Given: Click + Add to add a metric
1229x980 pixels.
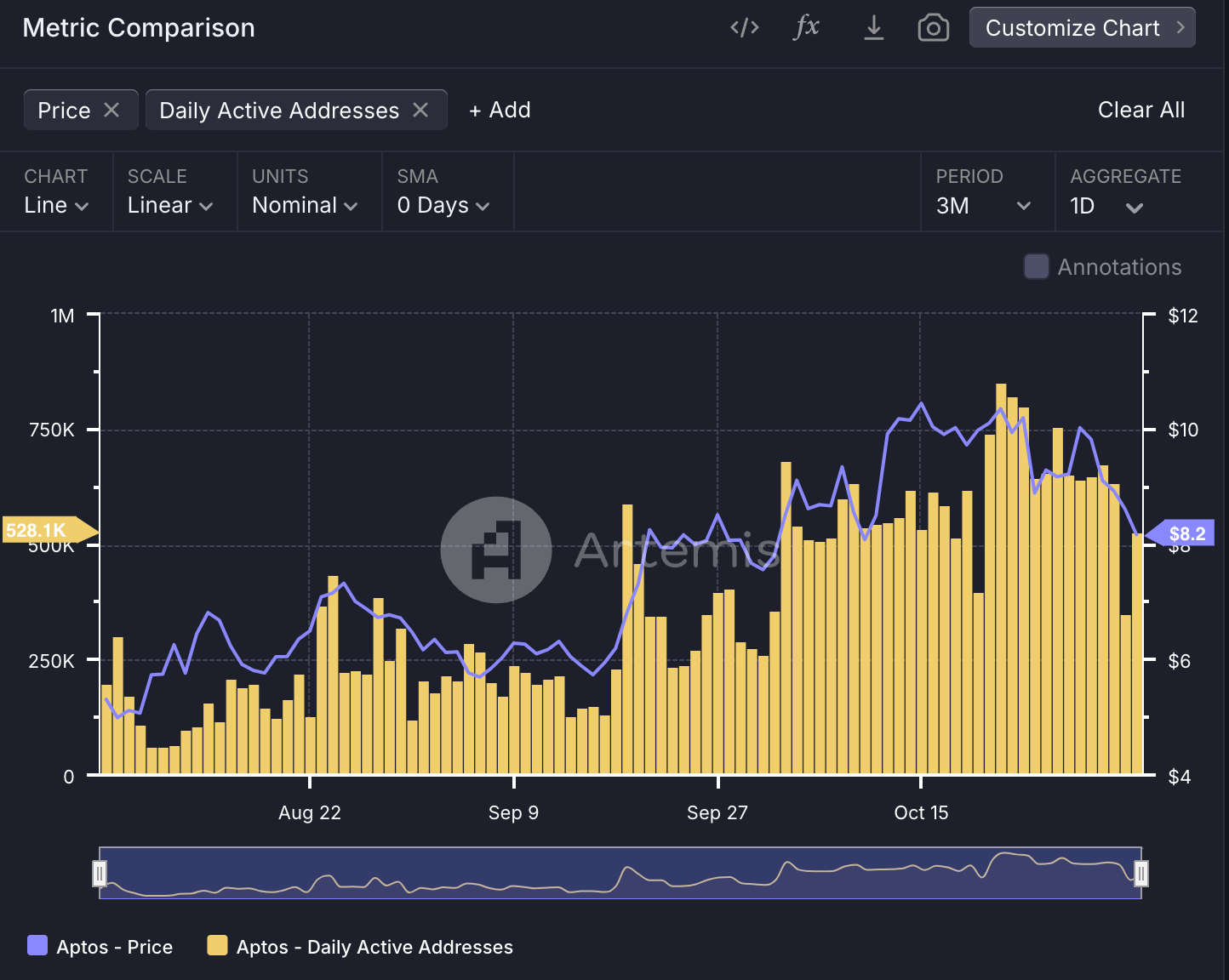Looking at the screenshot, I should click(500, 109).
